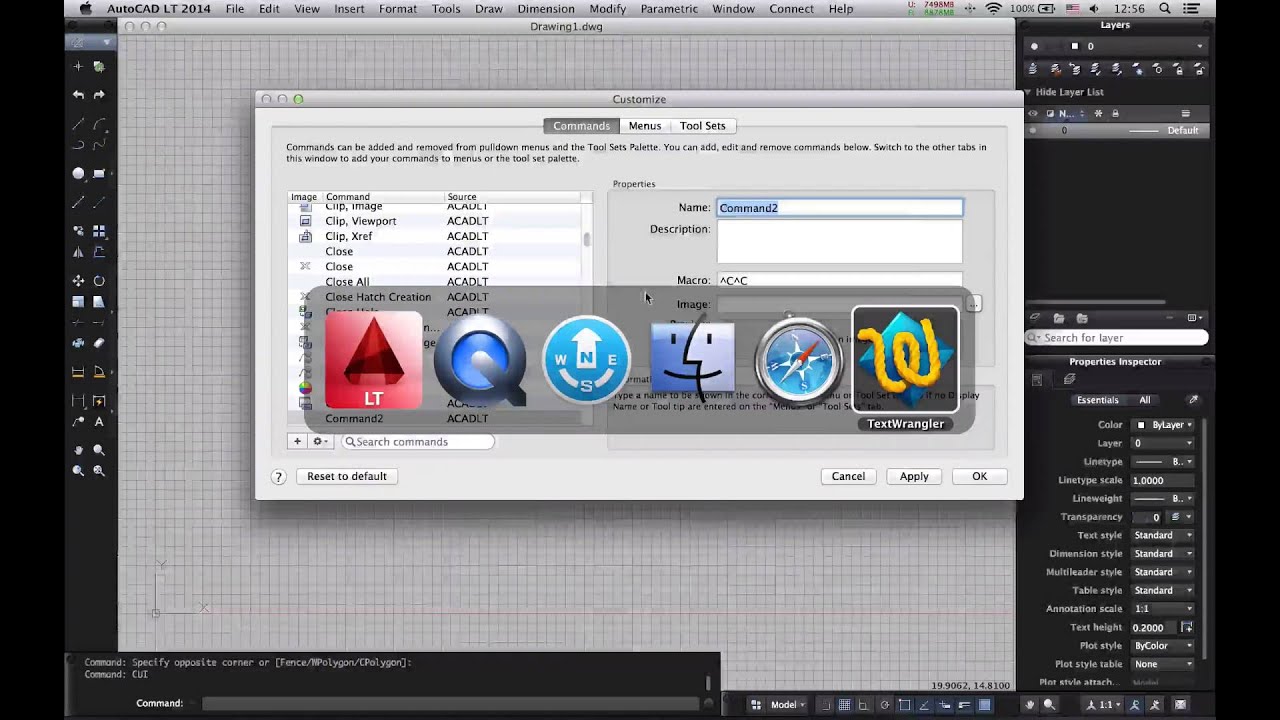Click Reset to default
This screenshot has width=1280, height=720.
347,476
